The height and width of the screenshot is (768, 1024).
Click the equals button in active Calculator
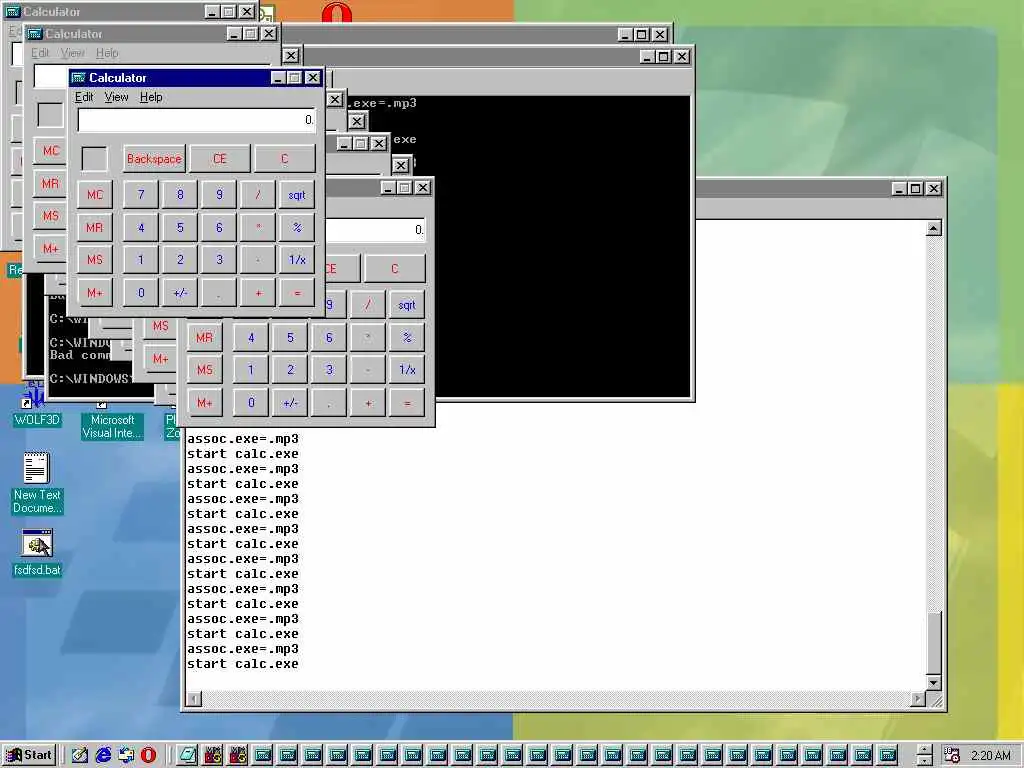[297, 293]
